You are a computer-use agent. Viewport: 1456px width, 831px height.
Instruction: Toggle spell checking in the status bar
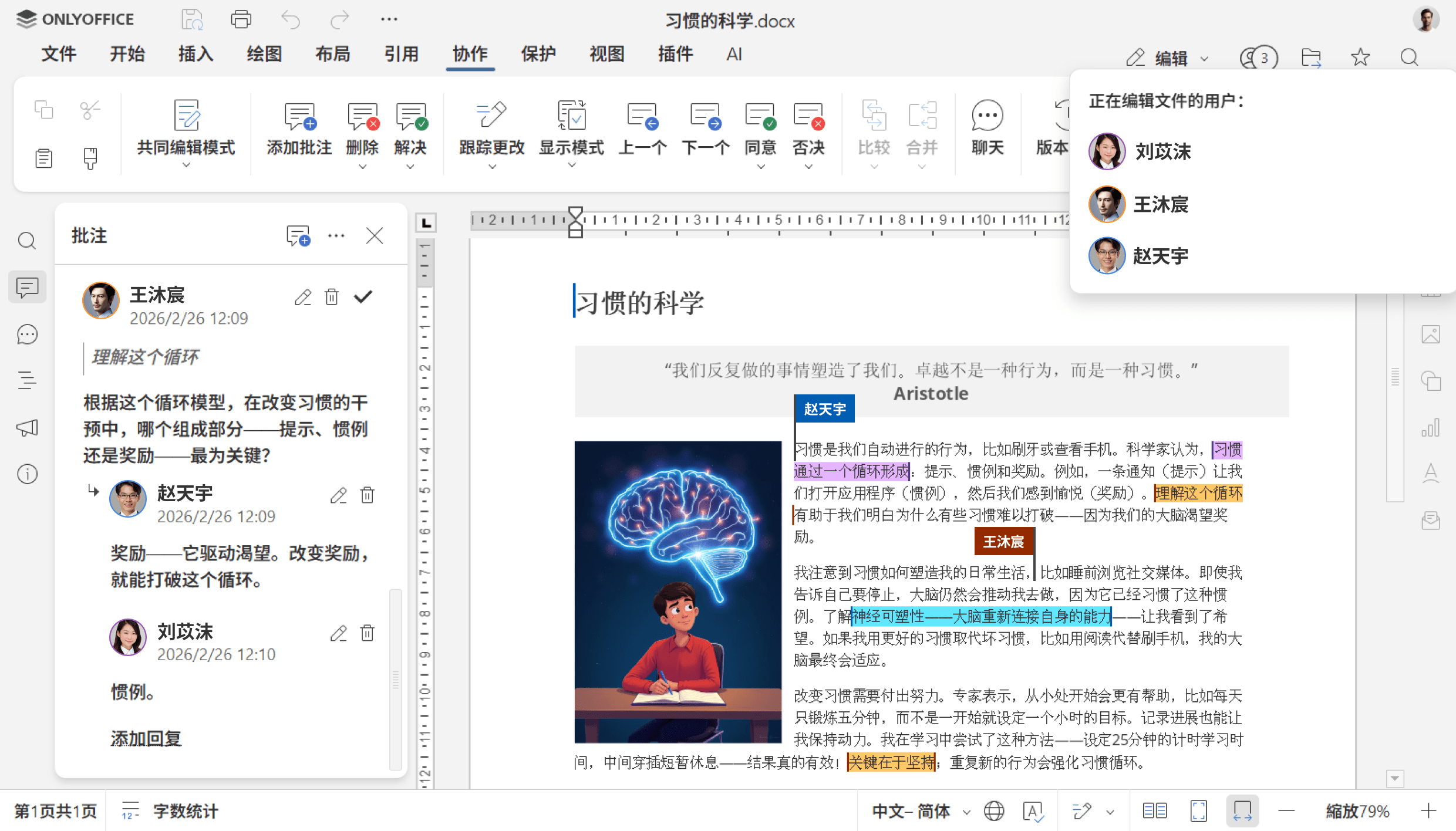tap(1033, 810)
